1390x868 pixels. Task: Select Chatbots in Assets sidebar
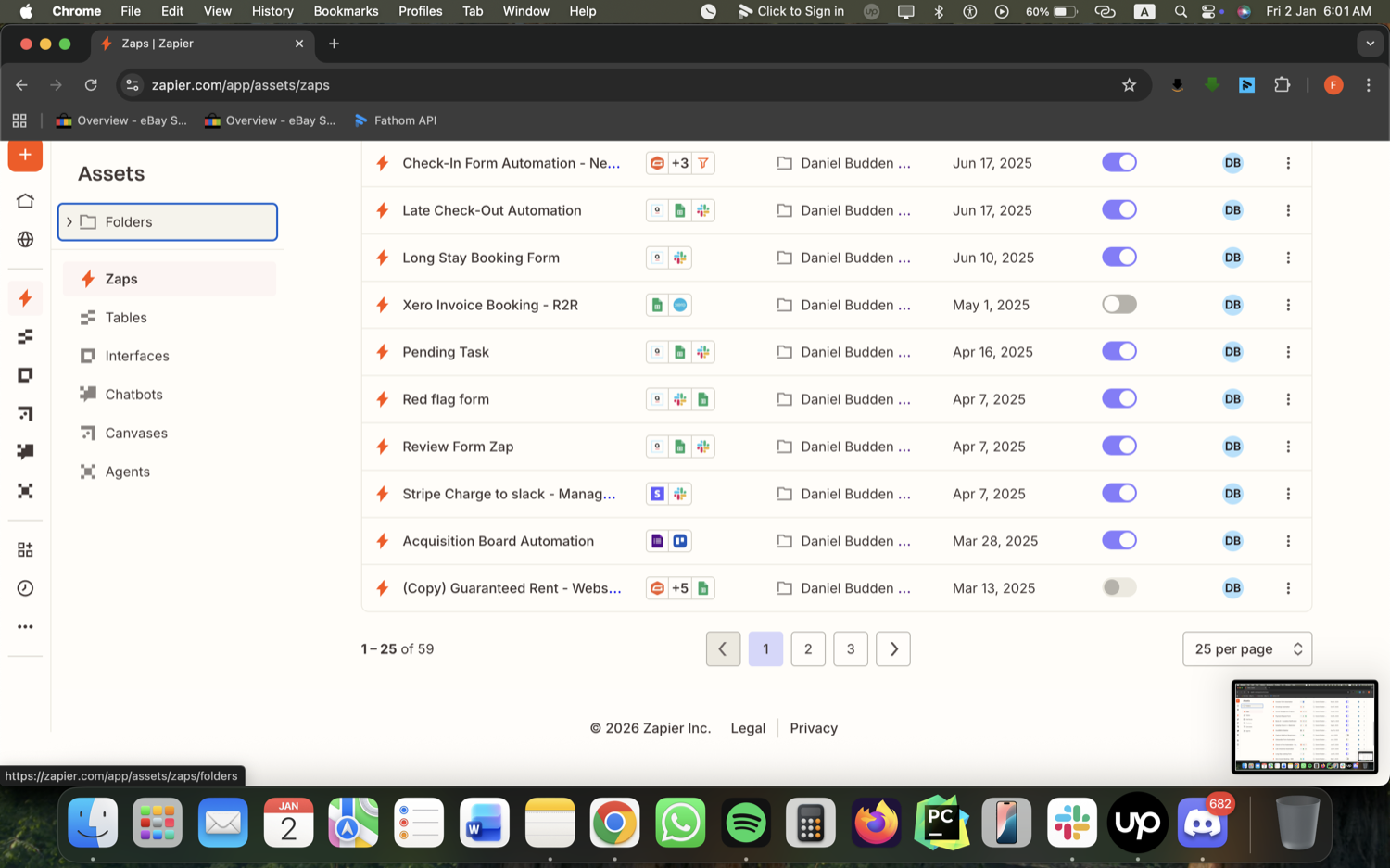170,395
